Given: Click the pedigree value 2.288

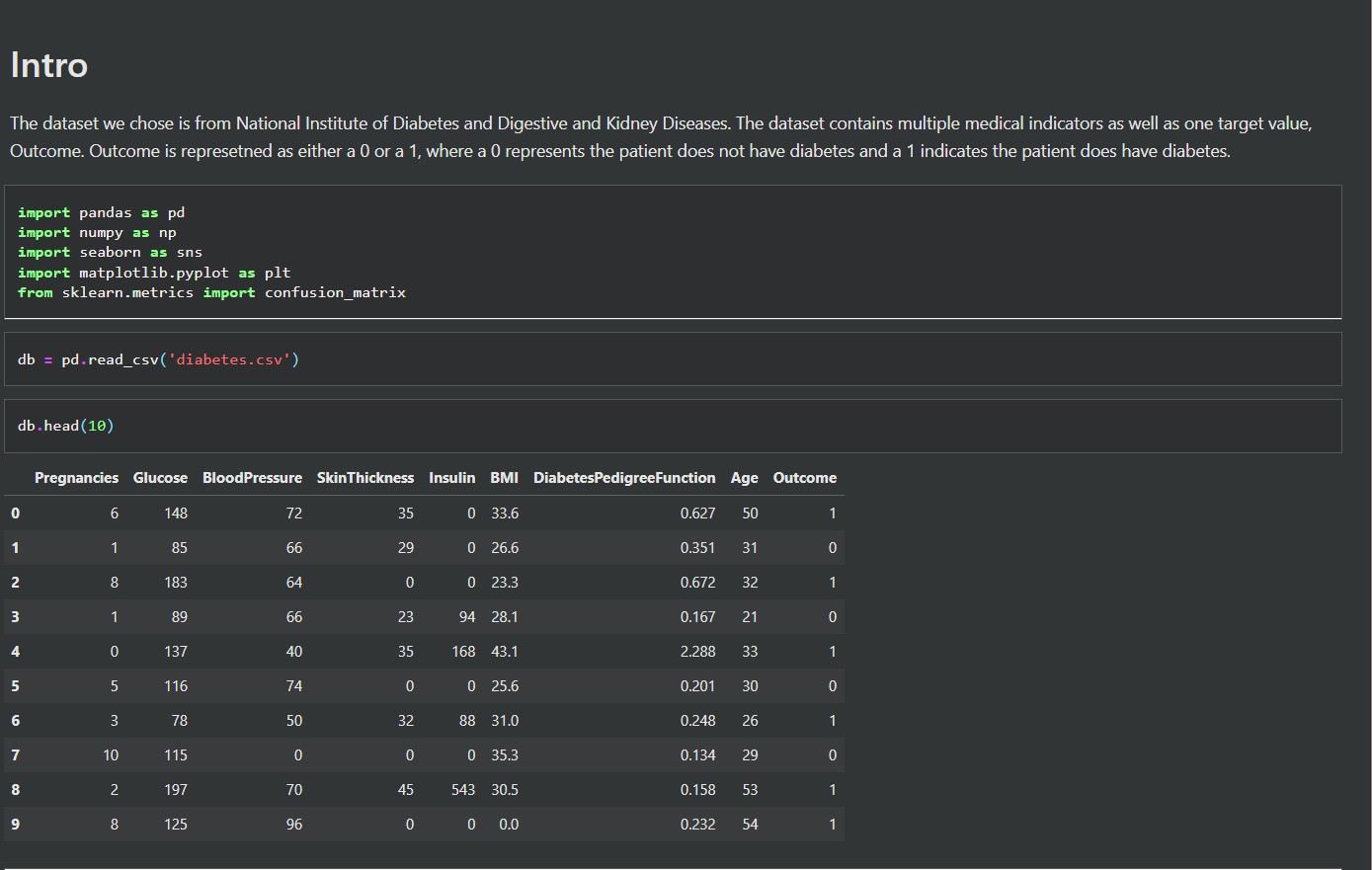Looking at the screenshot, I should [x=697, y=652].
